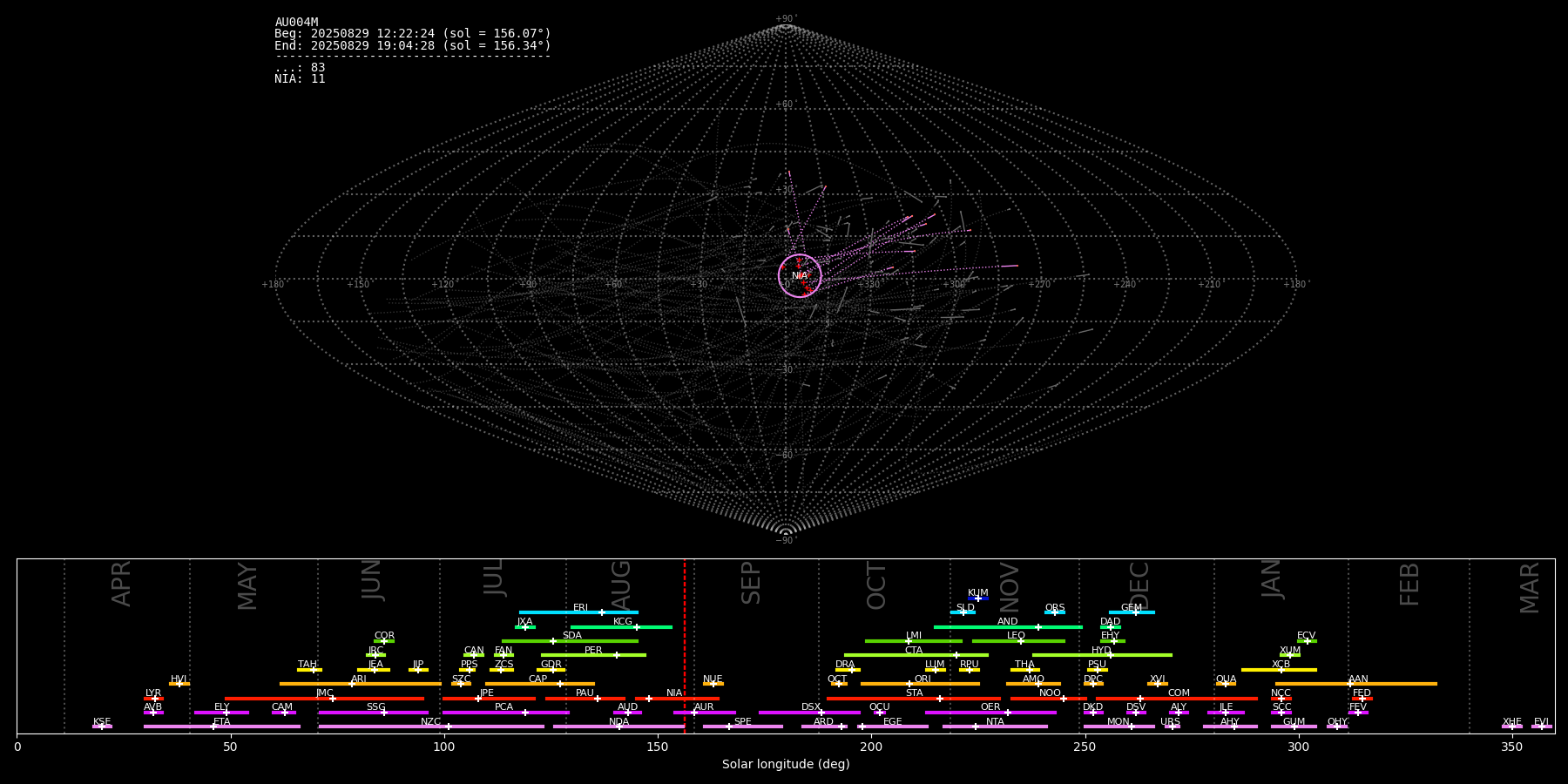Click the NZC shower label
The image size is (1568, 784).
point(430,722)
